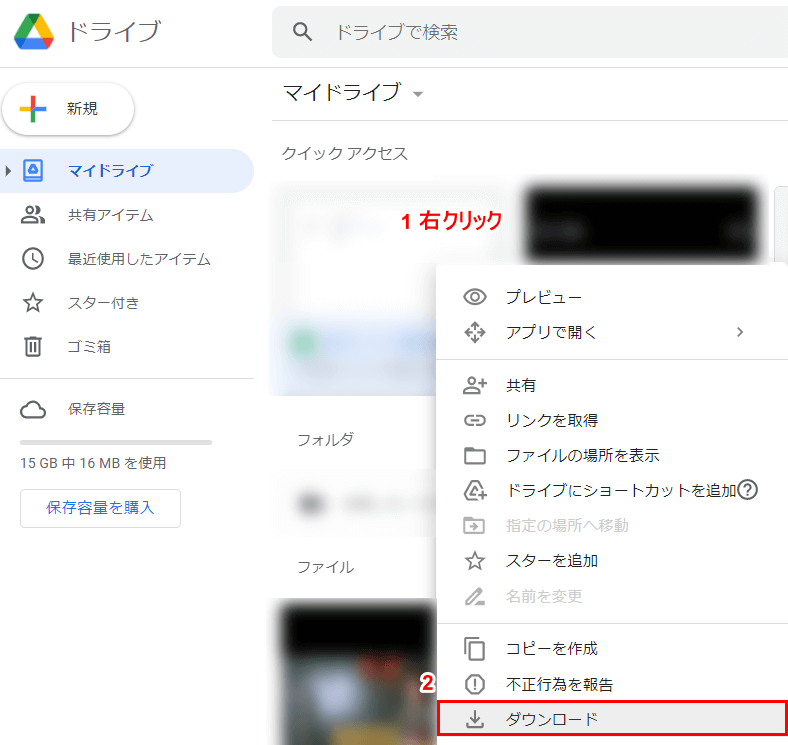Expand the マイドライブ tree arrow in sidebar
Screen dimensions: 788x745
[x=9, y=171]
